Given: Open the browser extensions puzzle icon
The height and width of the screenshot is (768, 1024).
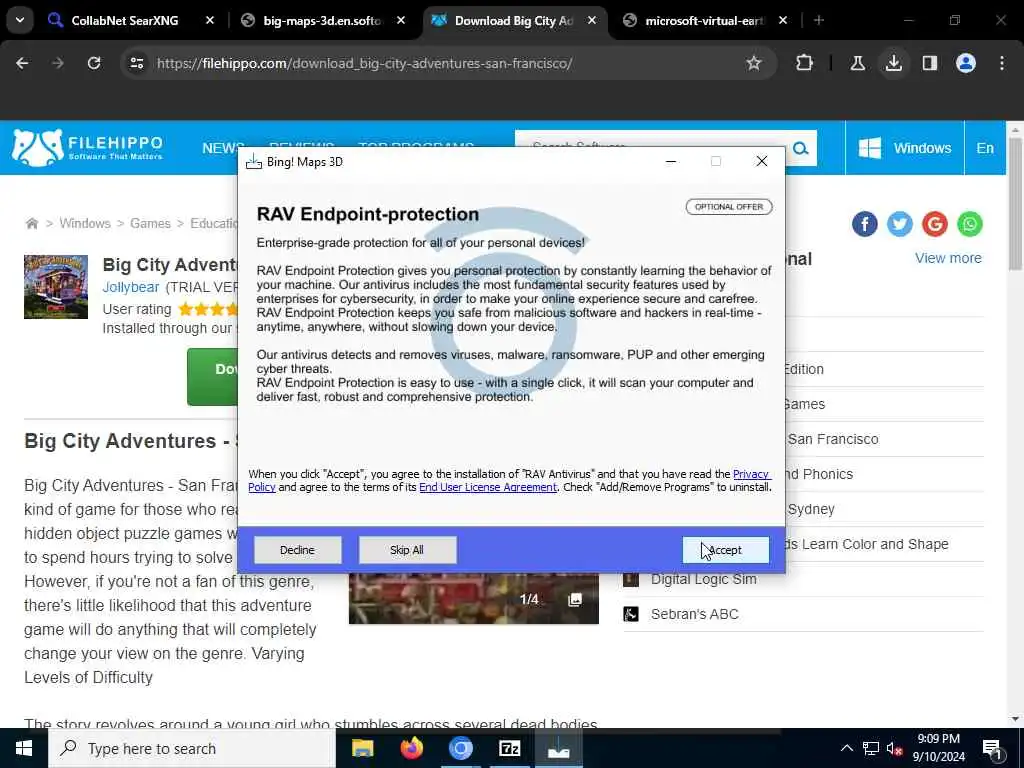Looking at the screenshot, I should (805, 63).
